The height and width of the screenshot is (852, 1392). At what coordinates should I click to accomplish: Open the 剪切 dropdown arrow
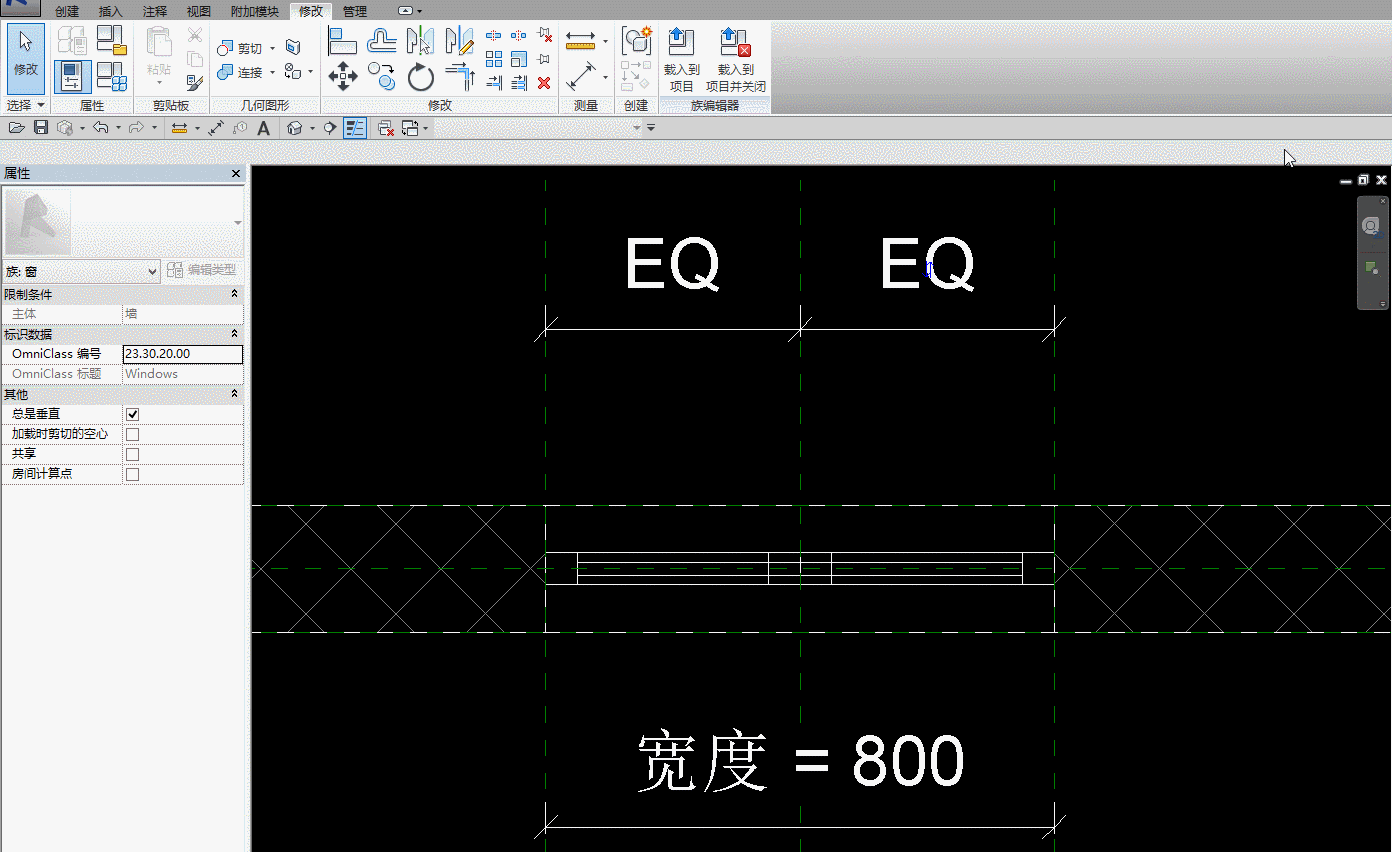(273, 48)
